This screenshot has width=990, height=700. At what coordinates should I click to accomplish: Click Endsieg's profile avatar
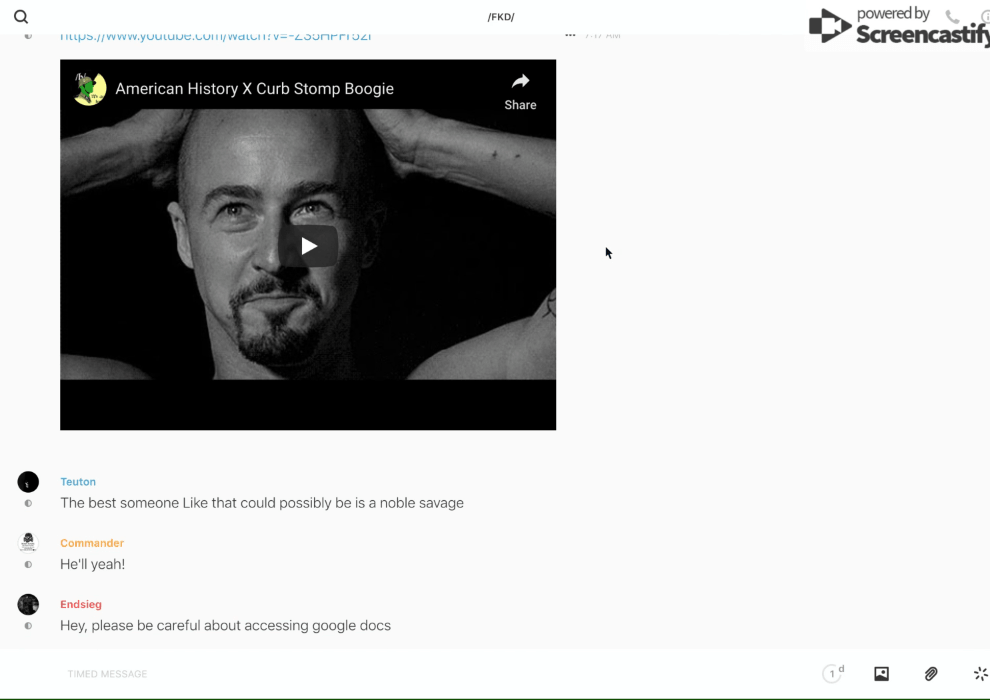click(28, 604)
